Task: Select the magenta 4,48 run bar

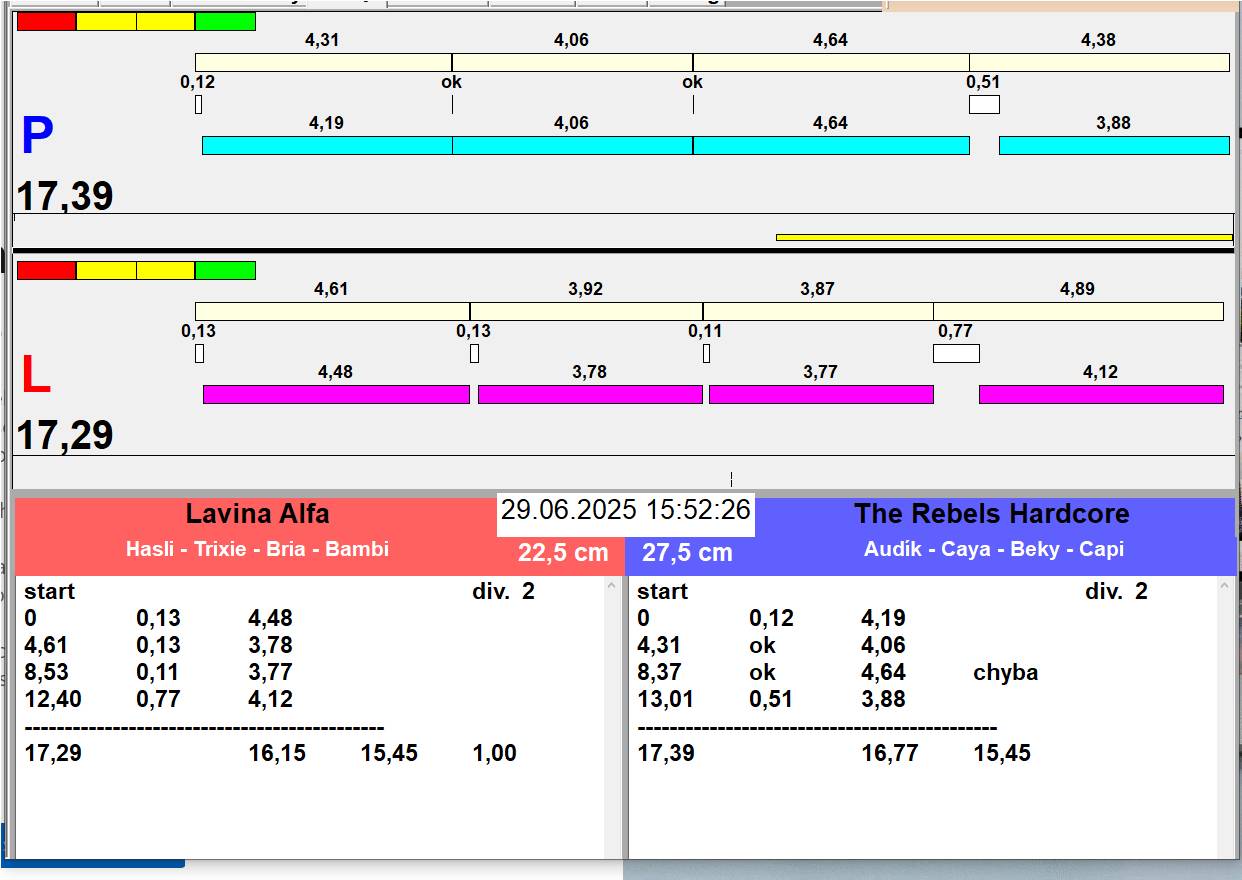Action: [336, 394]
